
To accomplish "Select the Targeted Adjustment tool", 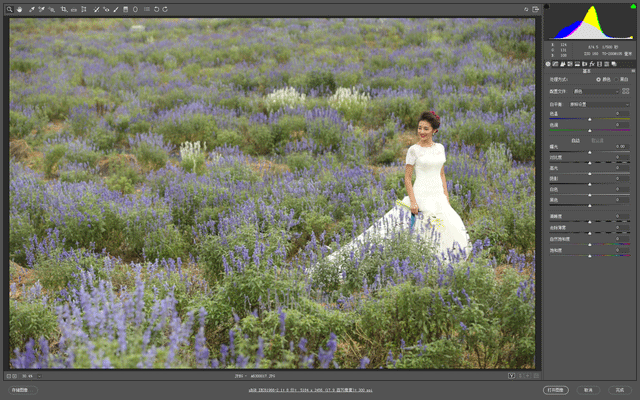I will pyautogui.click(x=51, y=9).
